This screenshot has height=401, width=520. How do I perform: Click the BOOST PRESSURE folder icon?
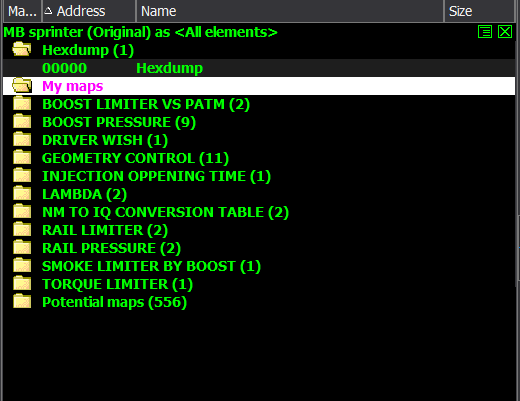click(x=22, y=121)
